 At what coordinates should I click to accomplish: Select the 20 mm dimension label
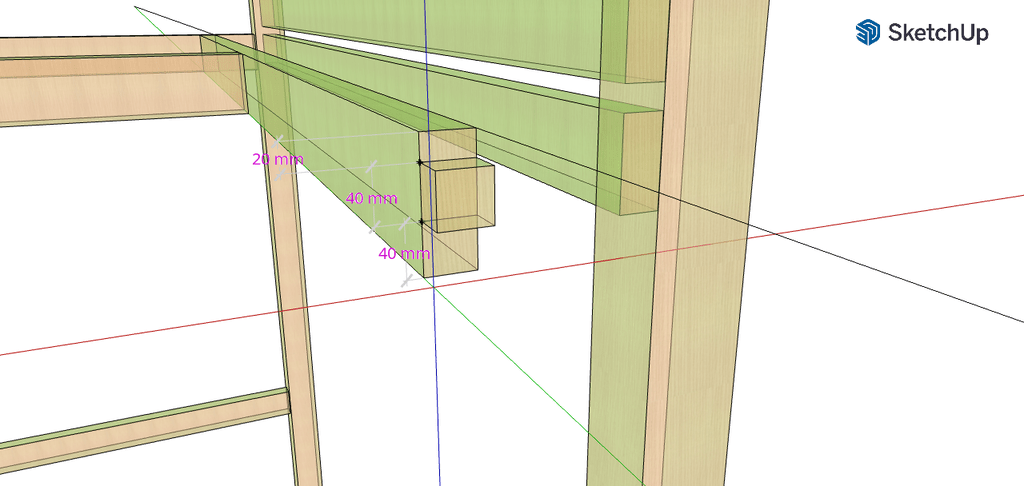[278, 159]
